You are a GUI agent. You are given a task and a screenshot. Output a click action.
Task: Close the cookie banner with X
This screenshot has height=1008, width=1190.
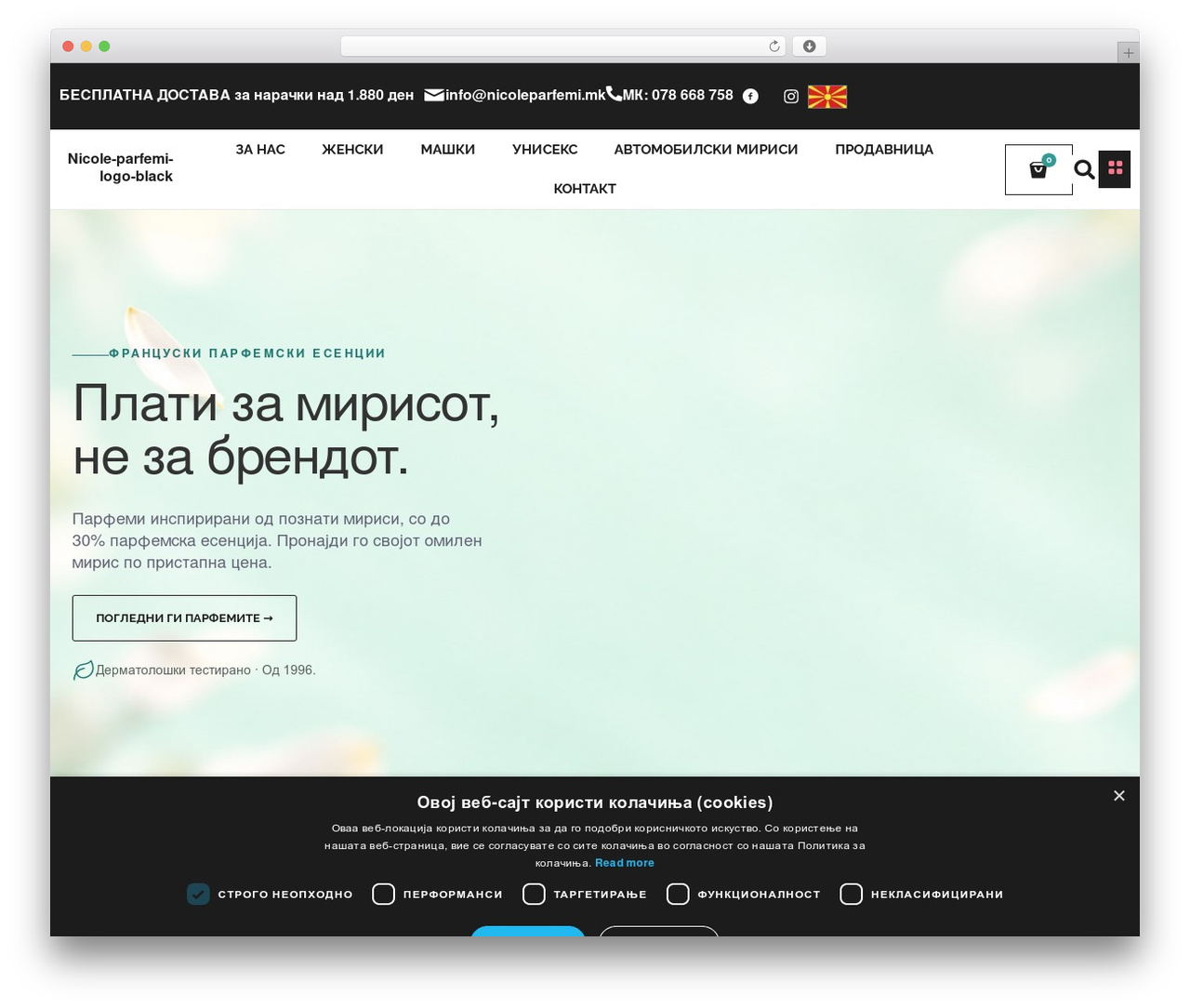click(x=1119, y=795)
